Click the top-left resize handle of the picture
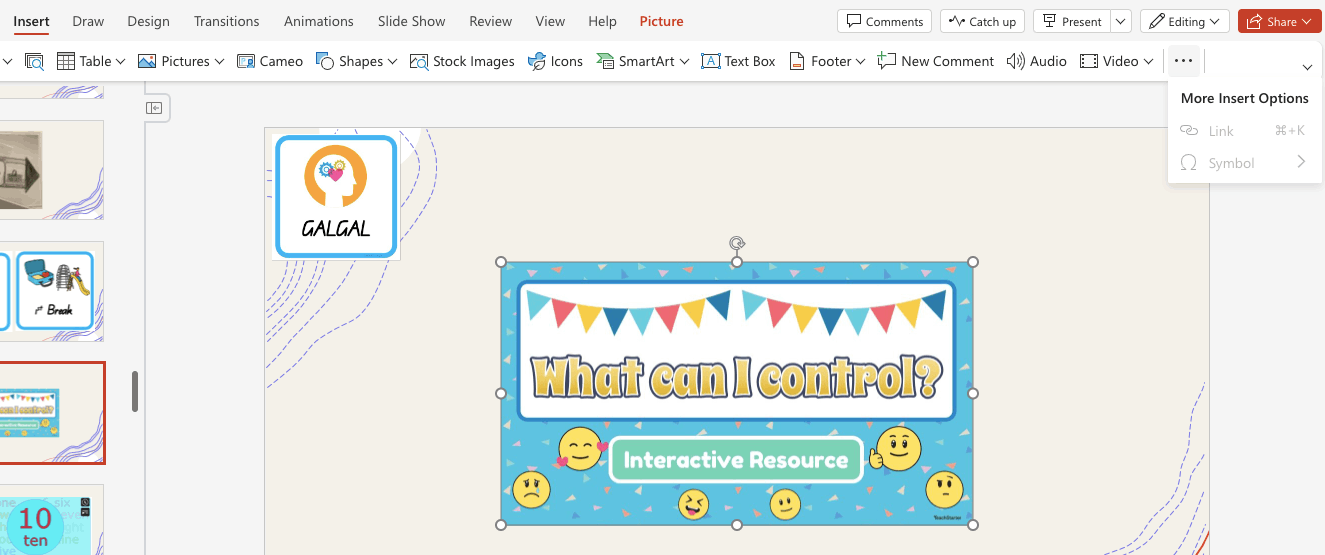This screenshot has width=1325, height=555. (x=501, y=262)
